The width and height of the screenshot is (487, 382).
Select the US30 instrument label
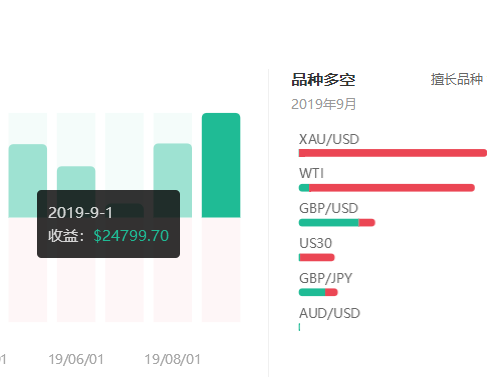316,243
